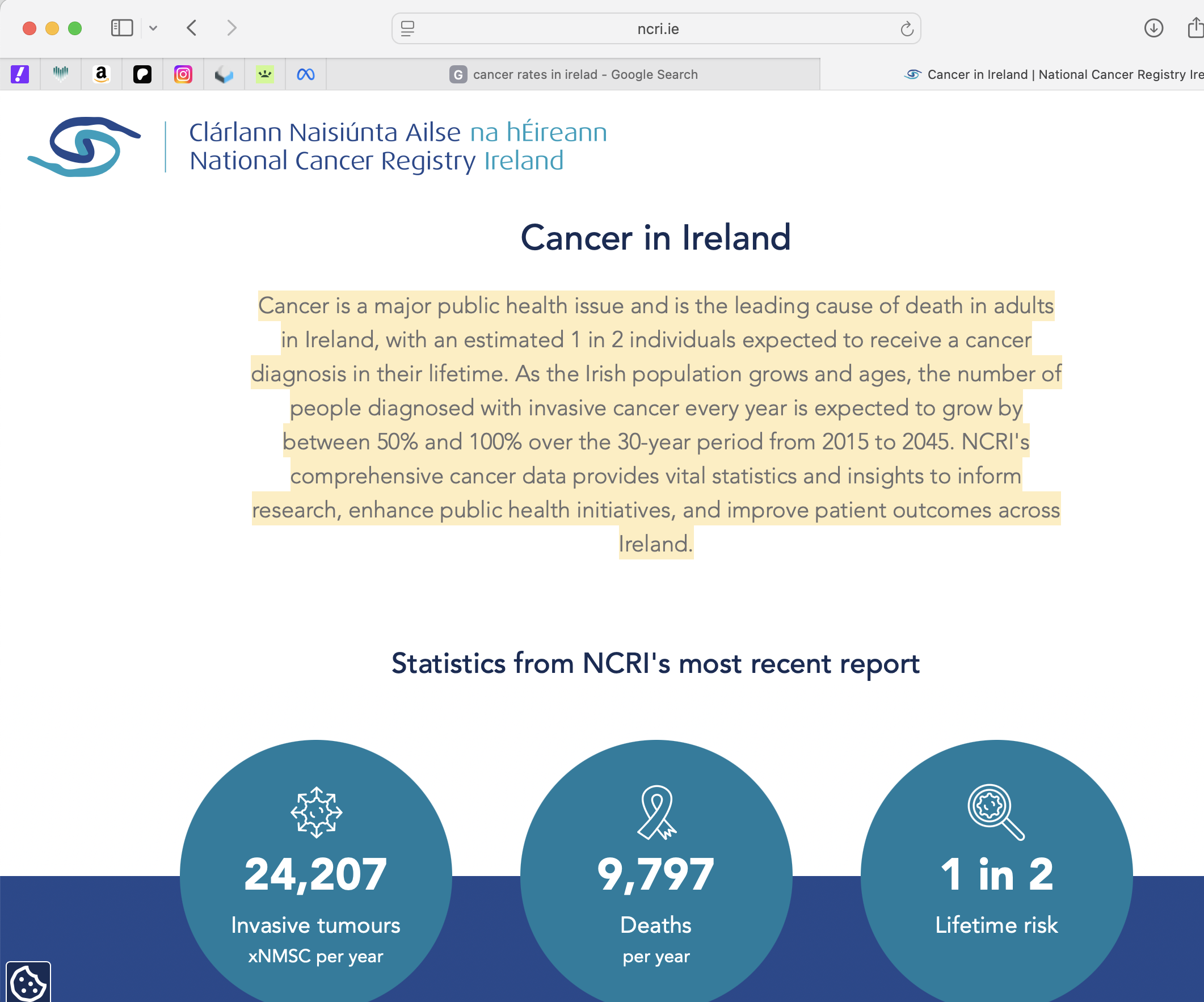
Task: Click the downloads icon in toolbar
Action: click(x=1153, y=28)
